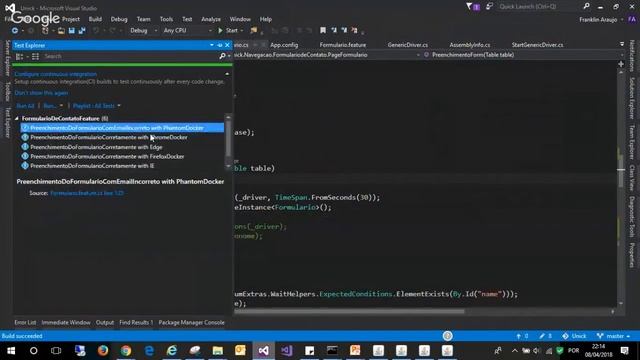Open the Solution Explorer side tab

632,98
